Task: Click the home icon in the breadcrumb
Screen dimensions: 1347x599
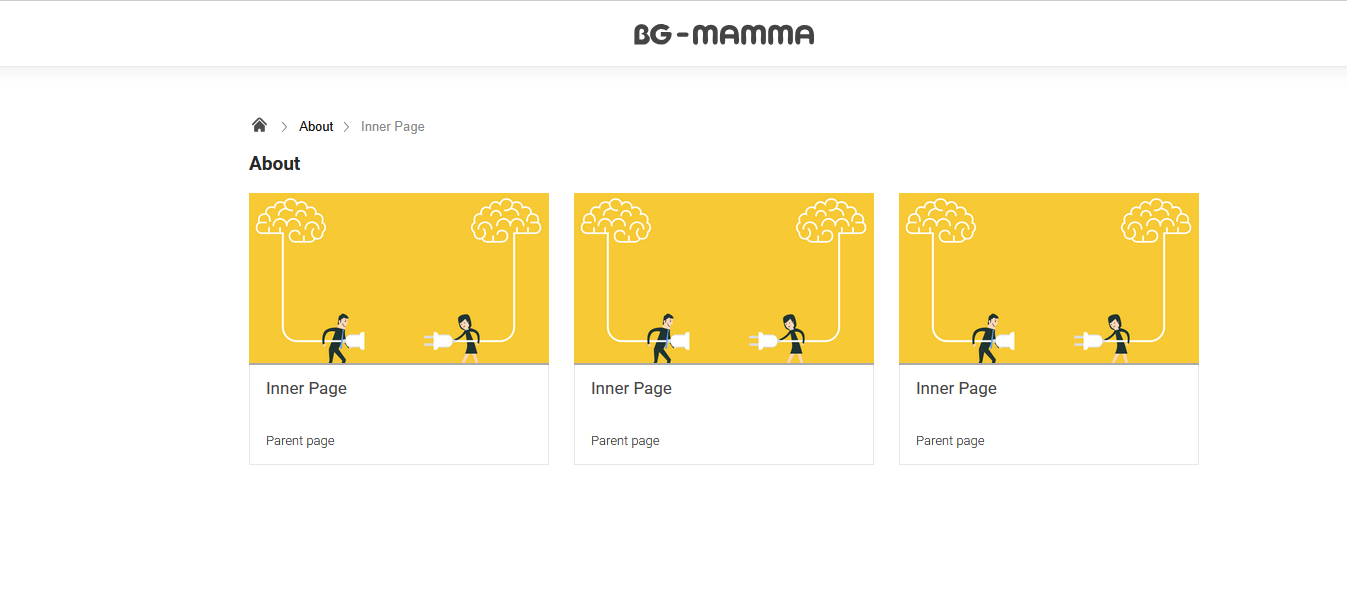Action: click(259, 125)
